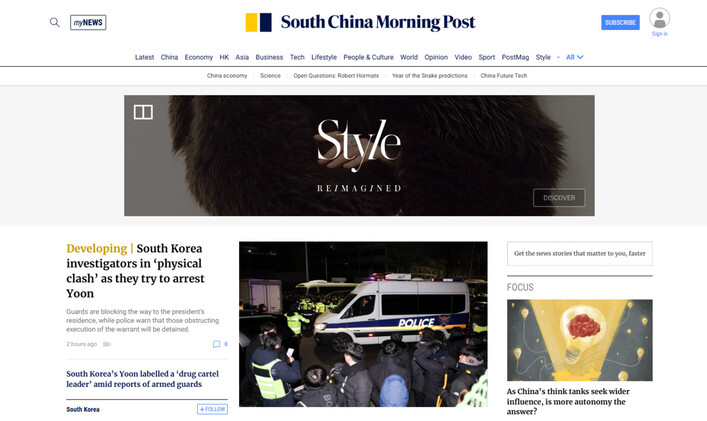707x421 pixels.
Task: Open the search magnifier icon
Action: pos(55,22)
